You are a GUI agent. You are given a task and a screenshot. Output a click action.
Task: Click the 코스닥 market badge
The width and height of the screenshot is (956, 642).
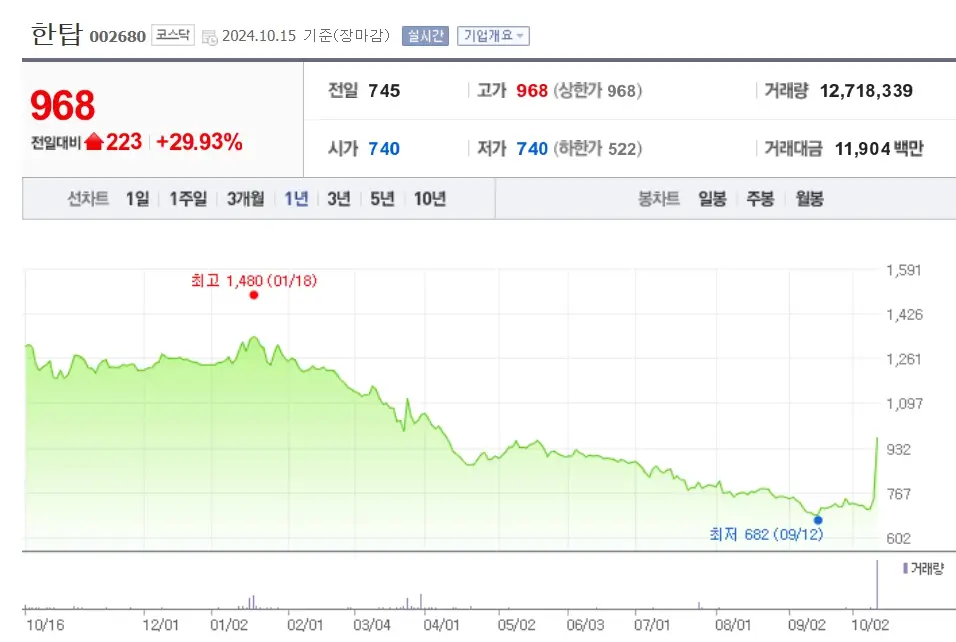[x=172, y=35]
